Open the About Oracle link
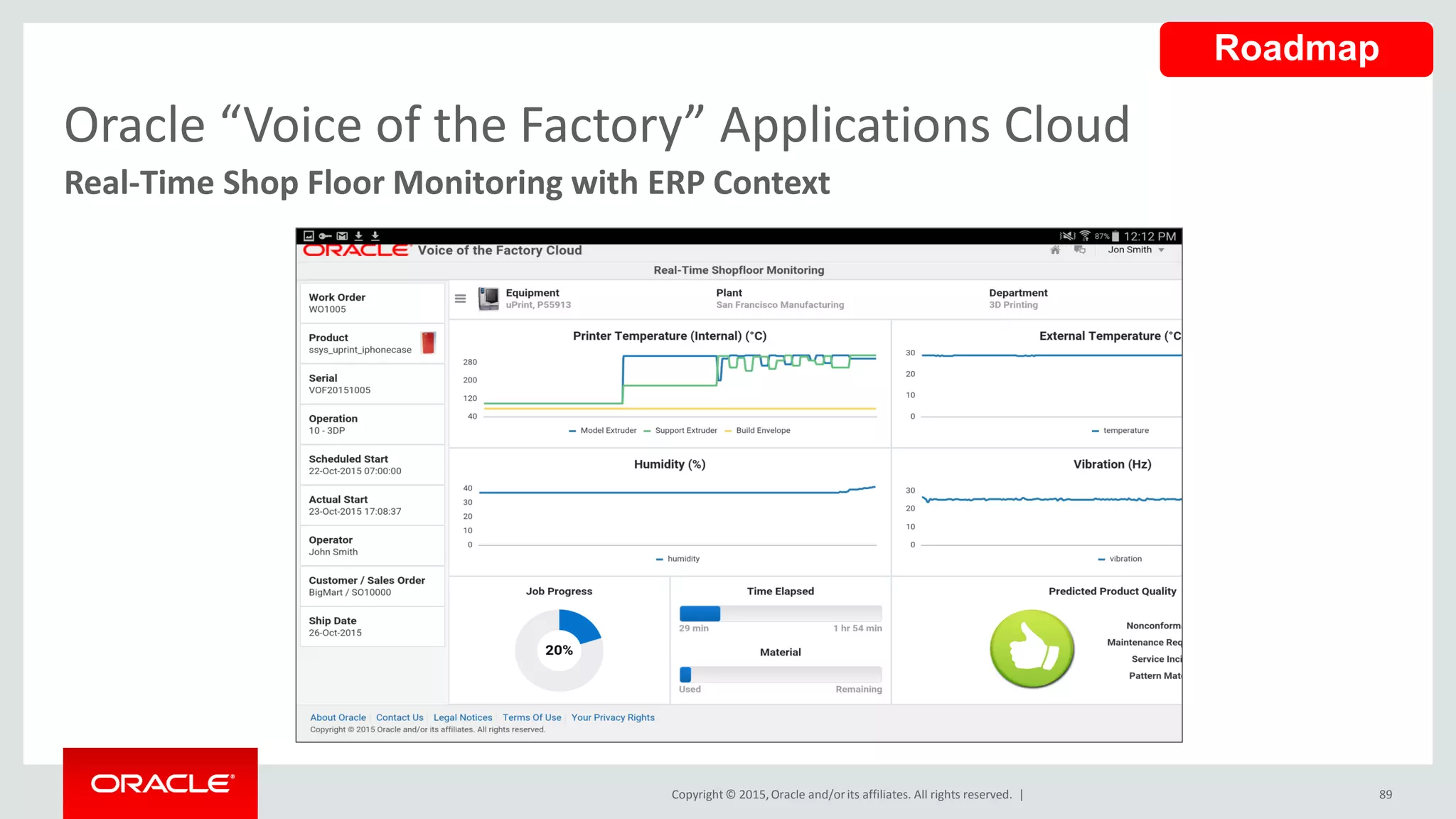Screen dimensions: 1456x819 tap(338, 717)
